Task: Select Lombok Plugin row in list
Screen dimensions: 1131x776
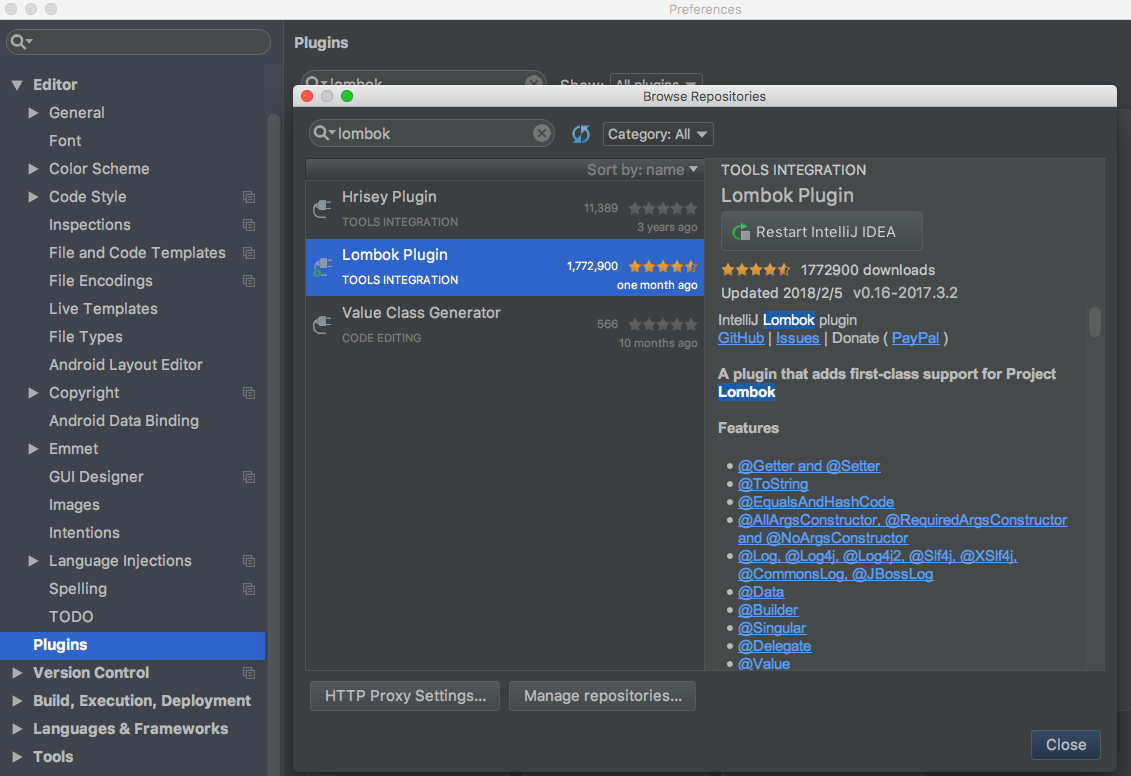Action: tap(504, 268)
